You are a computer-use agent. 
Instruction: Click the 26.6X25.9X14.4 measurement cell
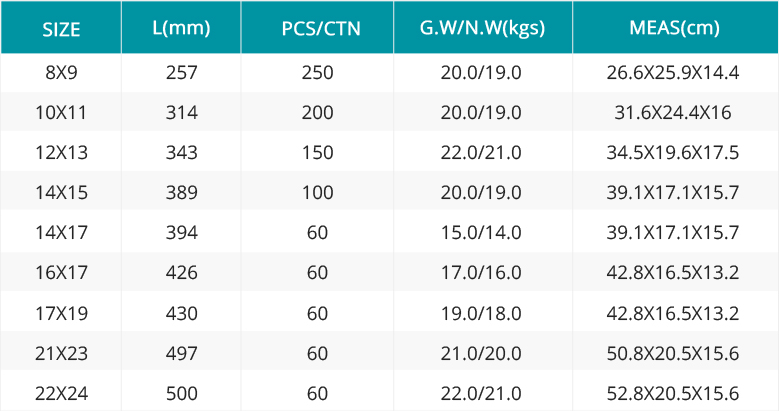[x=673, y=73]
